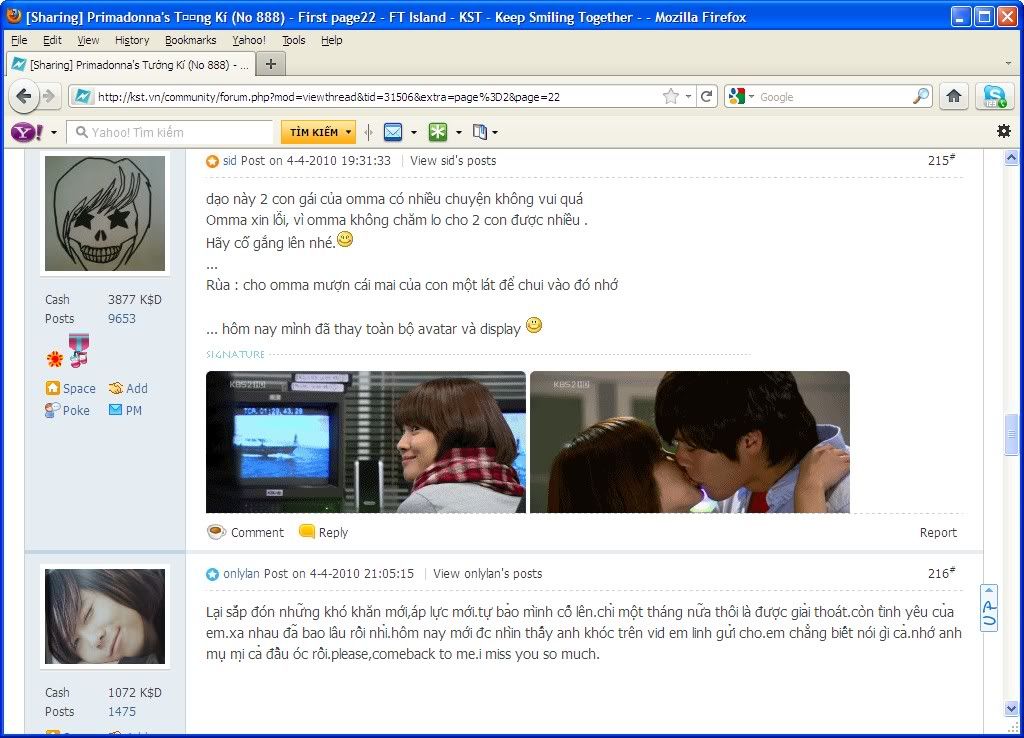Open View onlylan's posts link

tap(488, 573)
